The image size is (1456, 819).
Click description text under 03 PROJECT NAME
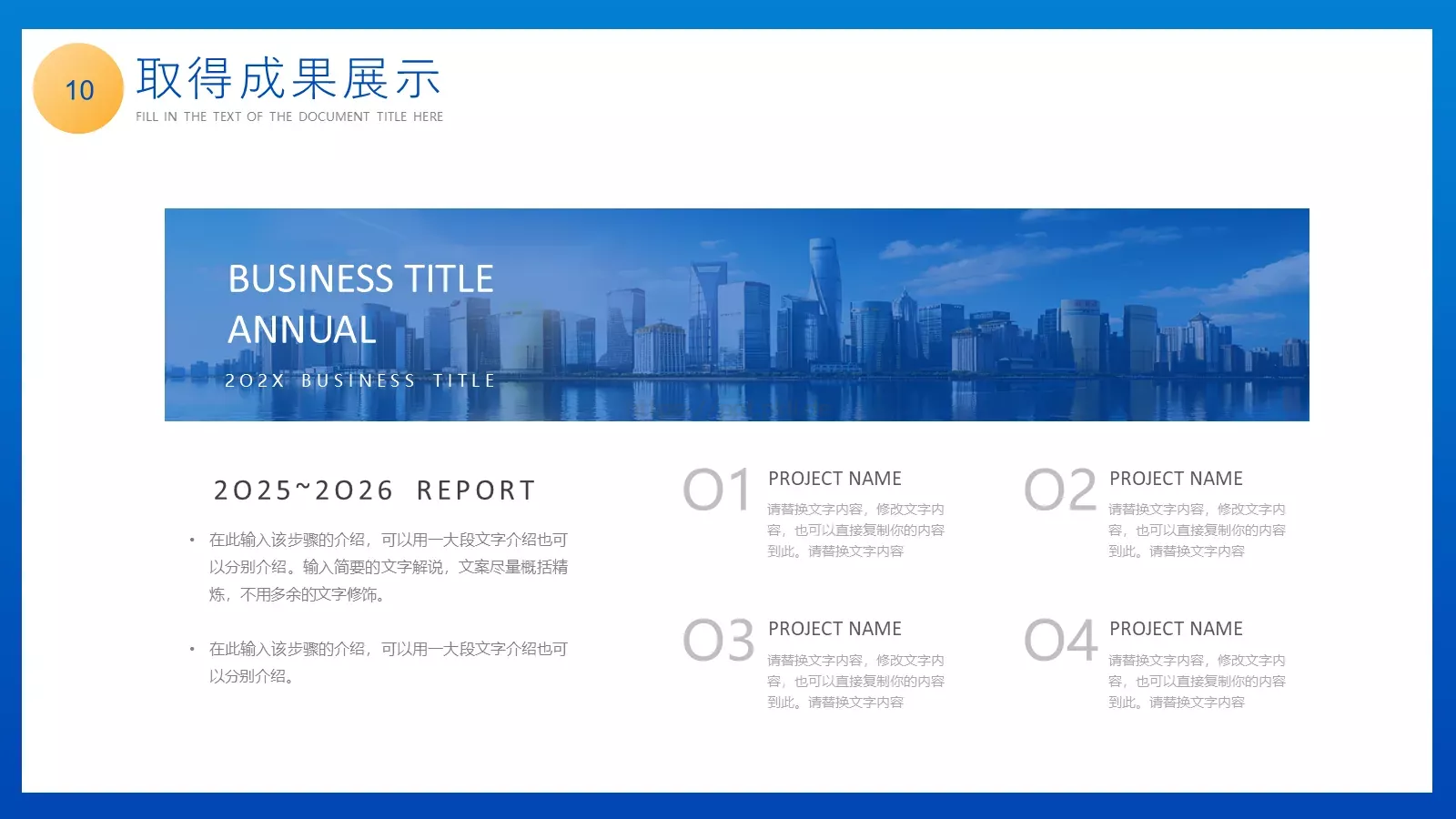click(x=855, y=681)
